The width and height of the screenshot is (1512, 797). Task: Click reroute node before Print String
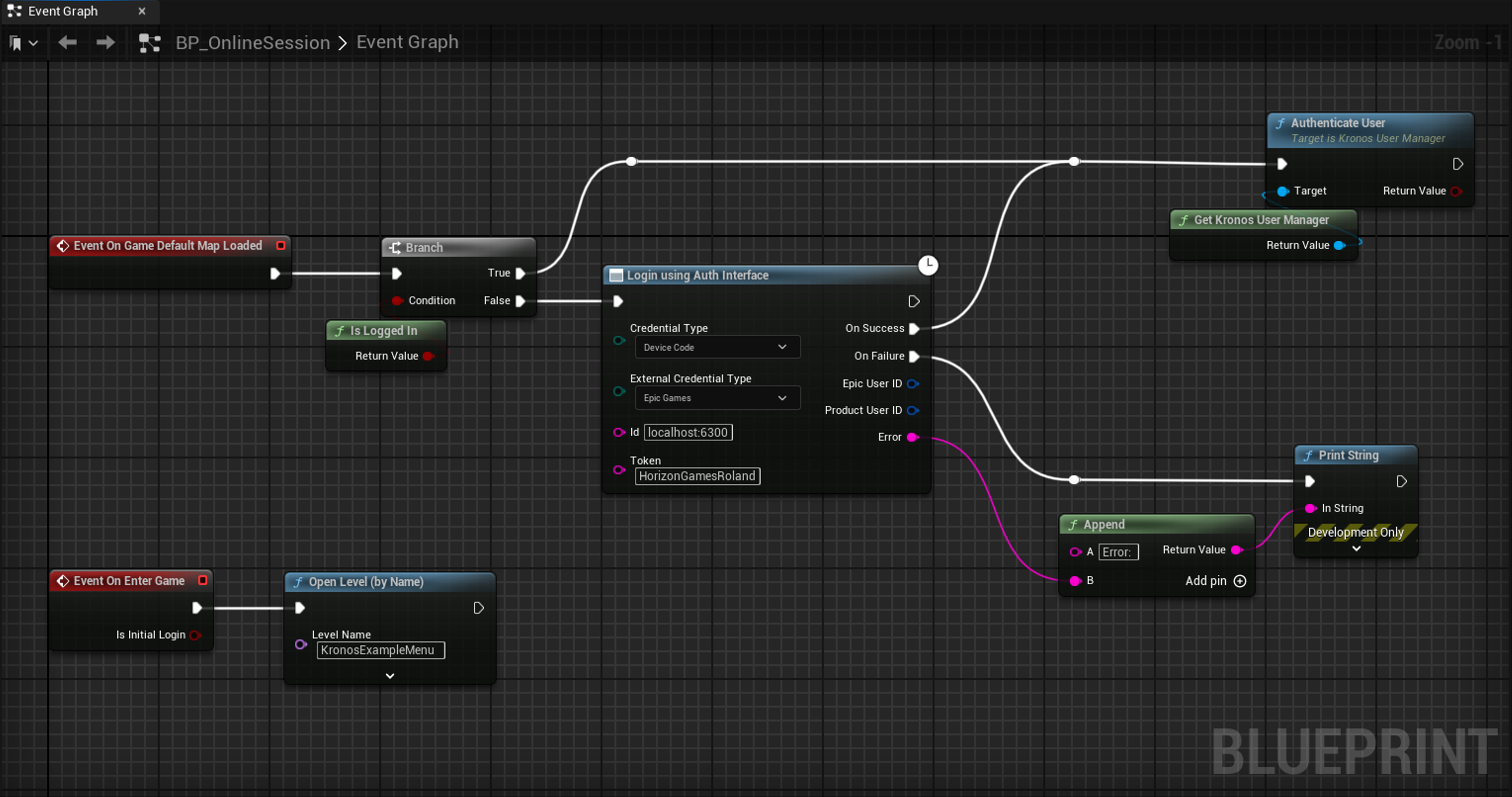point(1074,480)
